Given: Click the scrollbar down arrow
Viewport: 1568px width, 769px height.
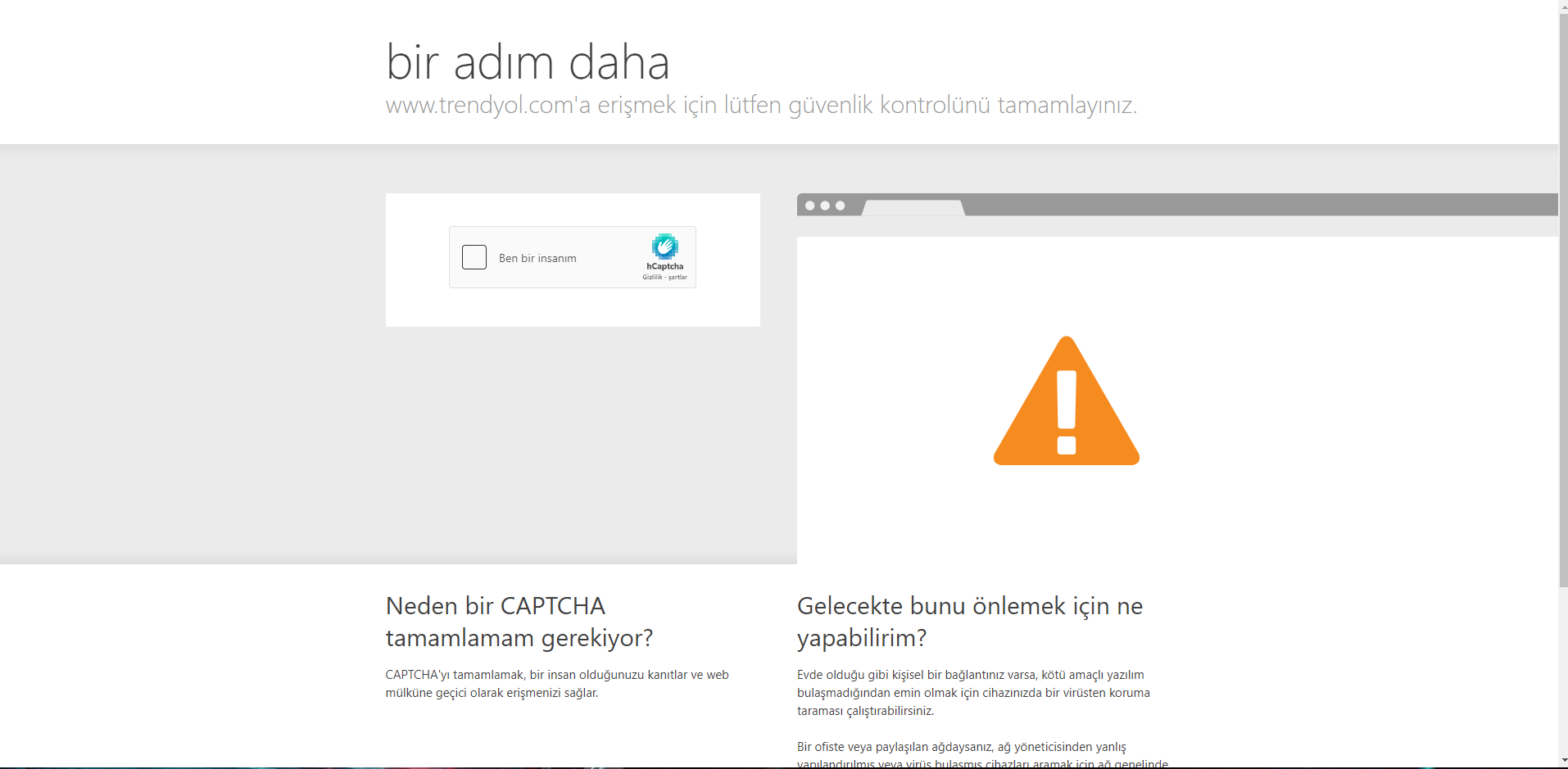Looking at the screenshot, I should click(1563, 762).
